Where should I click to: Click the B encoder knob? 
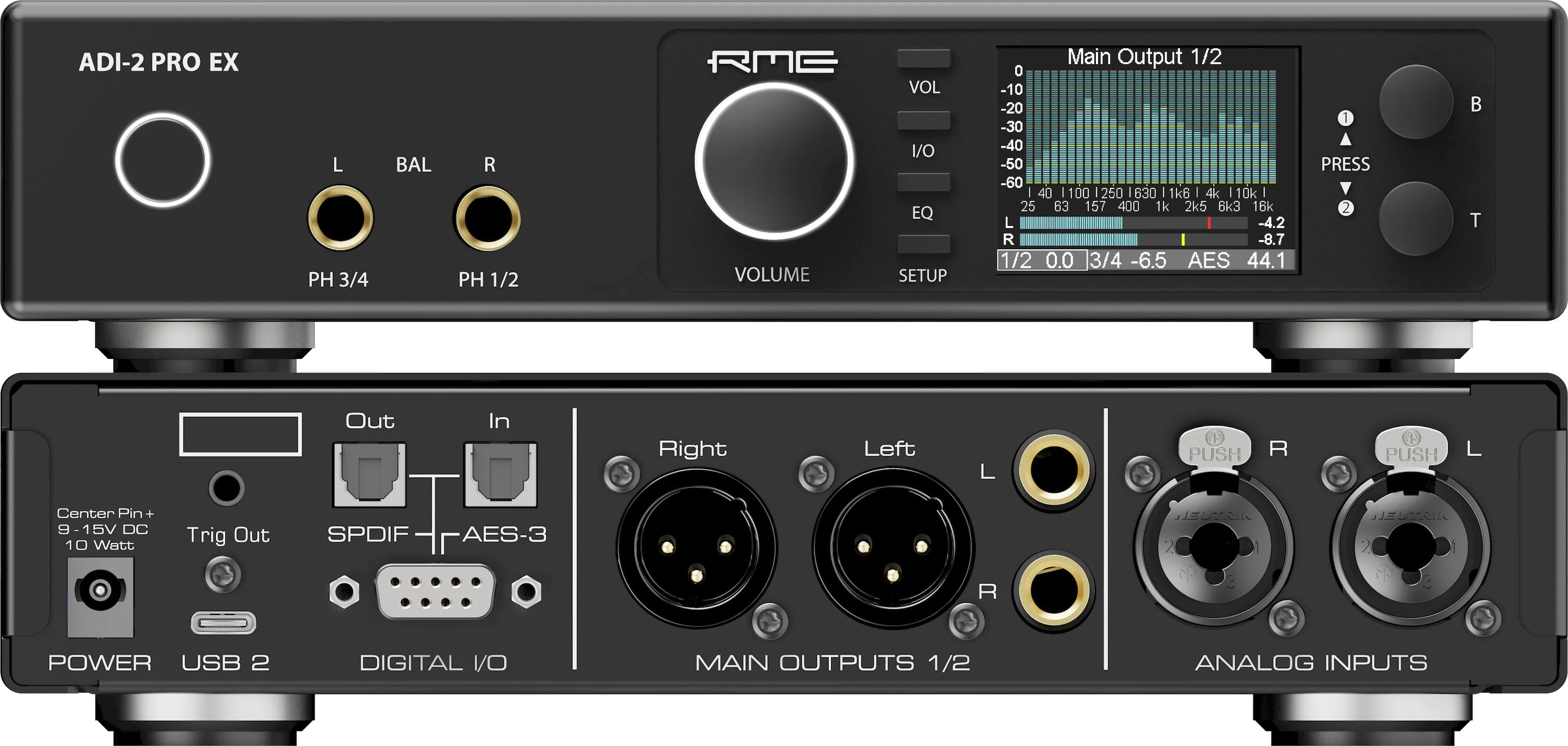tap(1416, 102)
